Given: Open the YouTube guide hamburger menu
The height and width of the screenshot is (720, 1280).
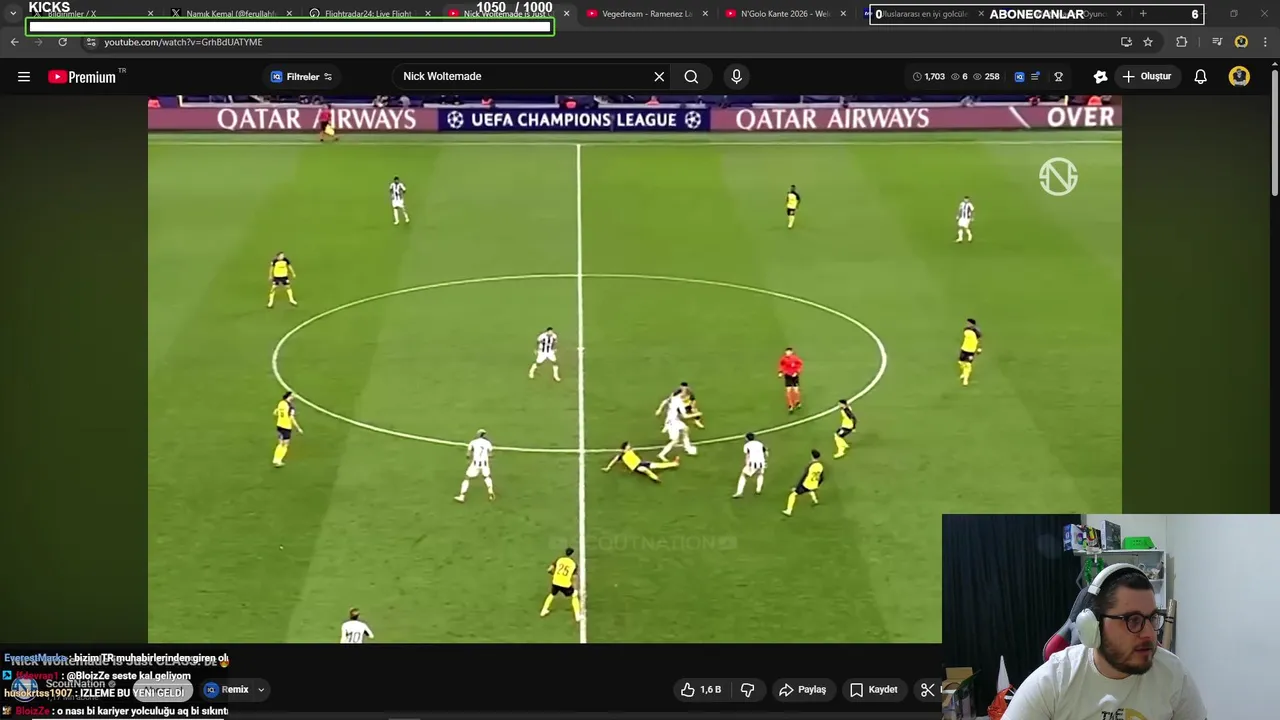Looking at the screenshot, I should coord(24,77).
